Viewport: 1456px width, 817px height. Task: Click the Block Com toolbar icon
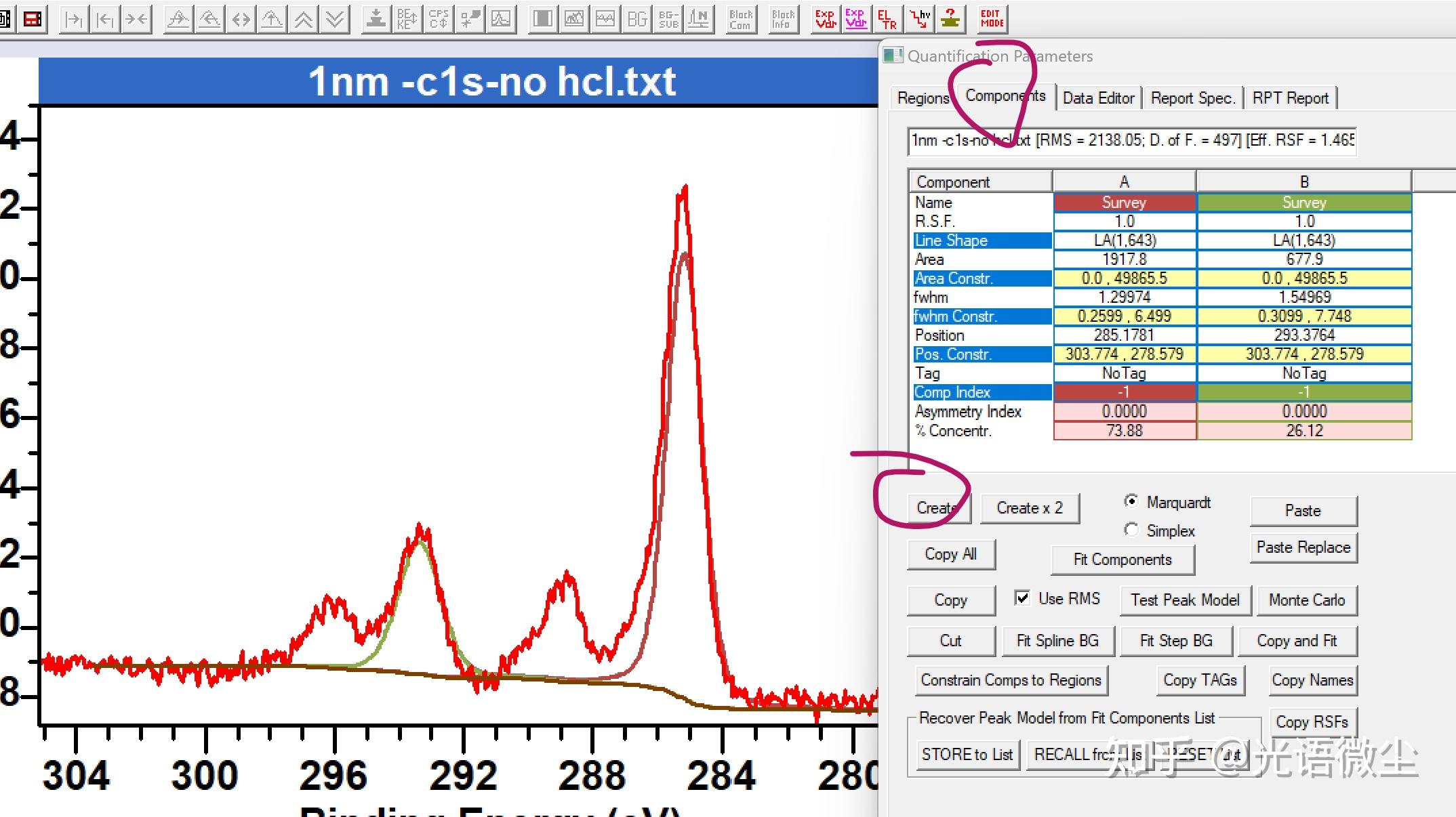click(x=740, y=18)
